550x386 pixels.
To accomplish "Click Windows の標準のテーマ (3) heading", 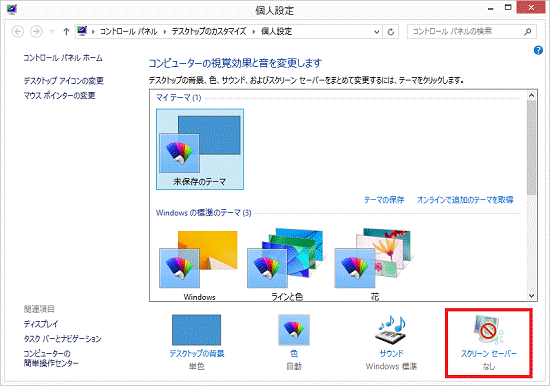I will pyautogui.click(x=203, y=213).
